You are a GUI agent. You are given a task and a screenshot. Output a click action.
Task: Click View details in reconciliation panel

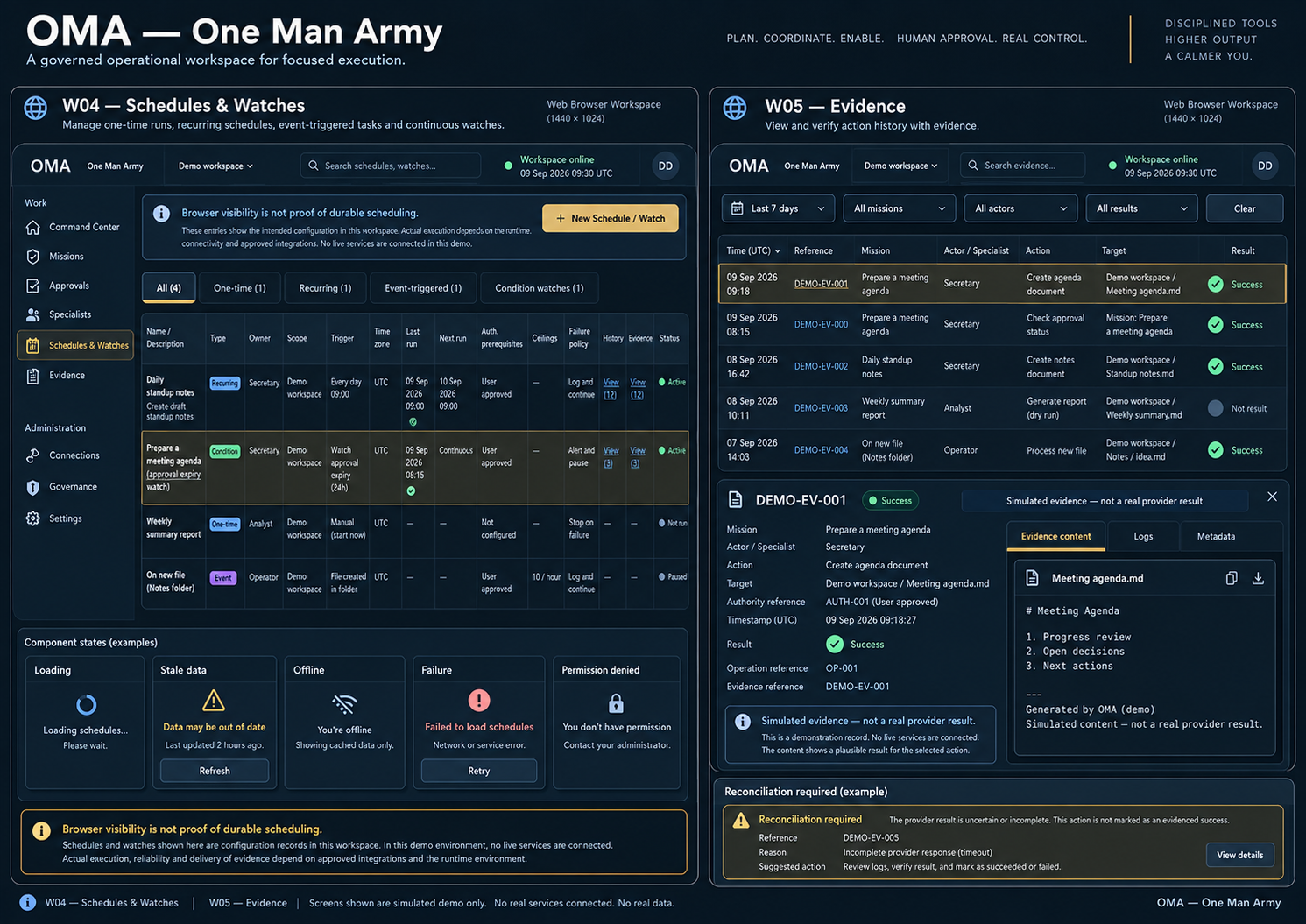coord(1240,855)
